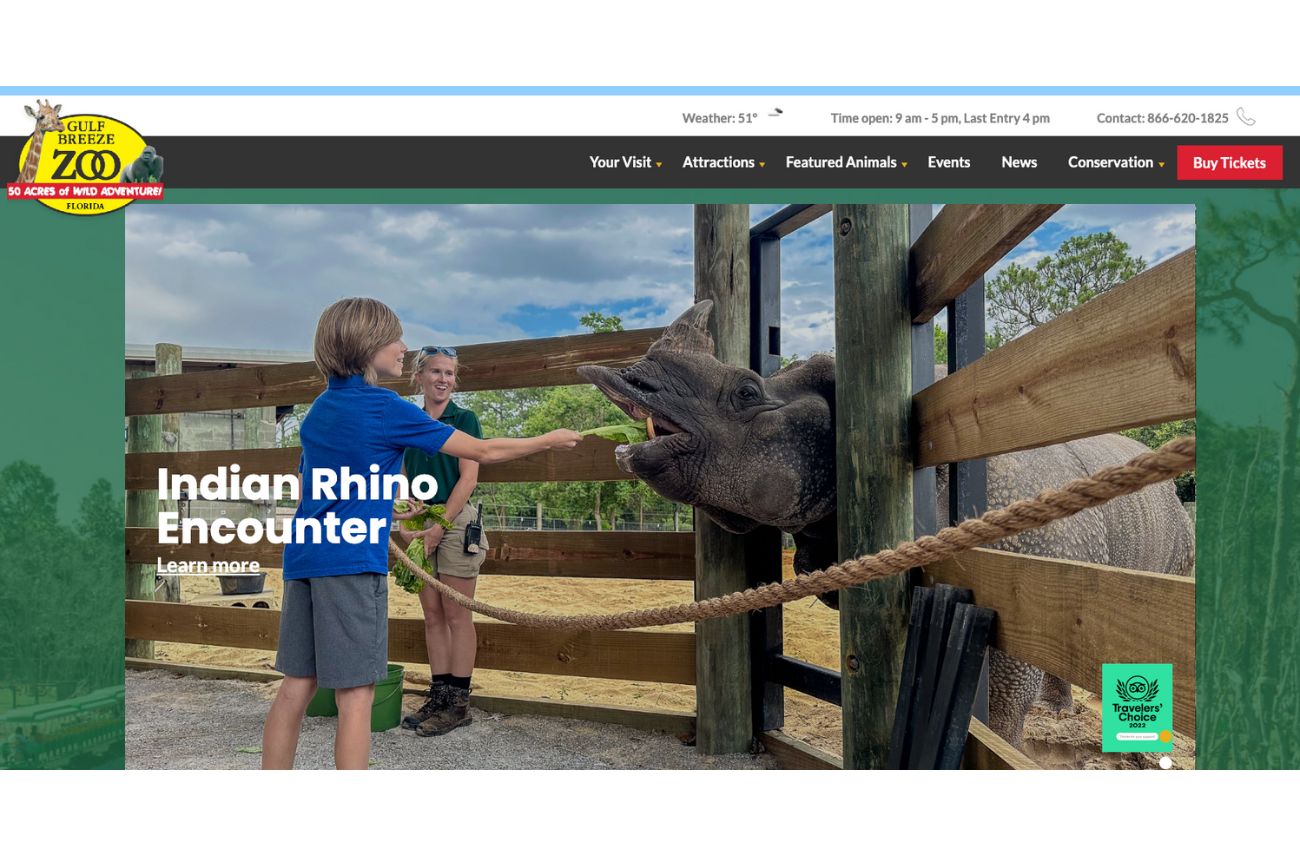The width and height of the screenshot is (1300, 860).
Task: Open the Gulf Breeze Zoo logo homepage
Action: (x=85, y=157)
